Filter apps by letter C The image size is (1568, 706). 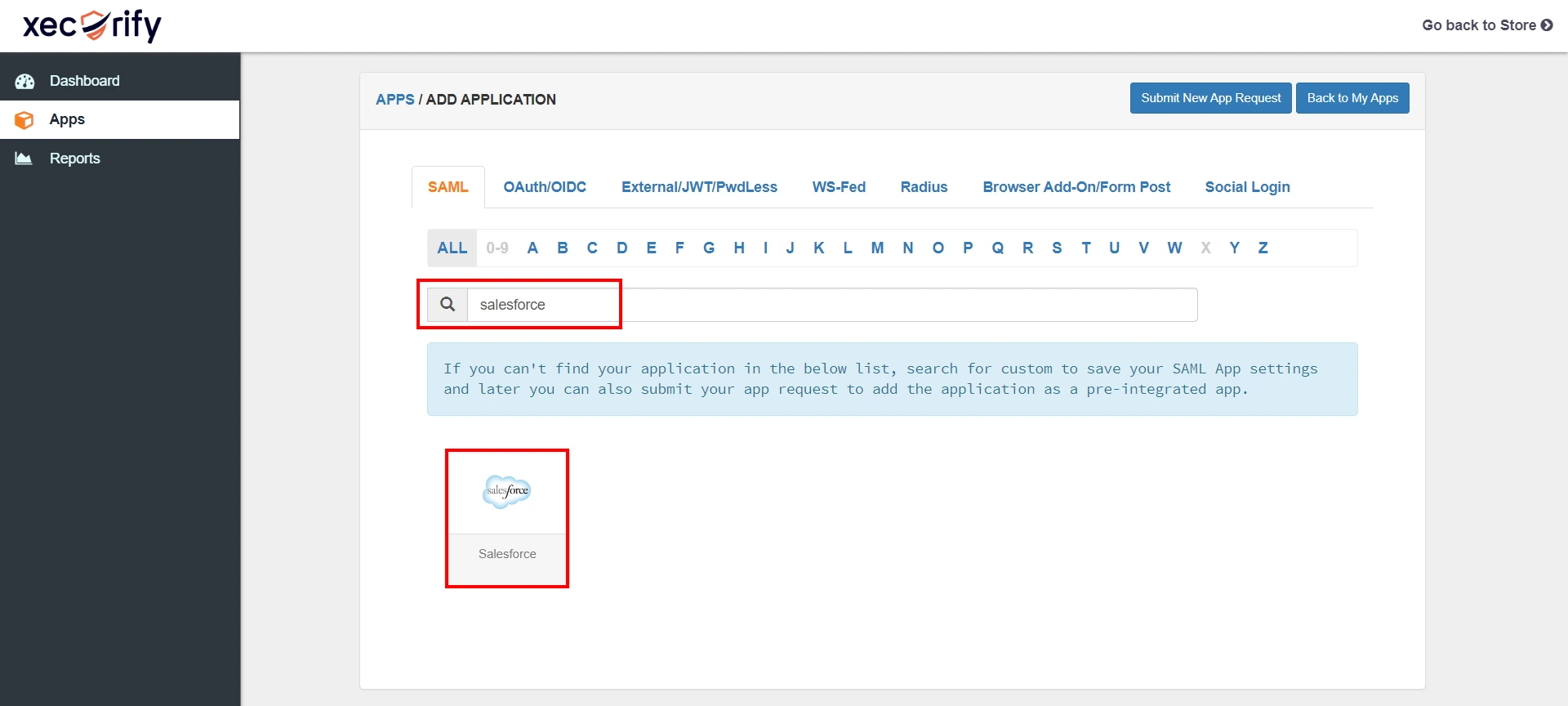tap(592, 248)
